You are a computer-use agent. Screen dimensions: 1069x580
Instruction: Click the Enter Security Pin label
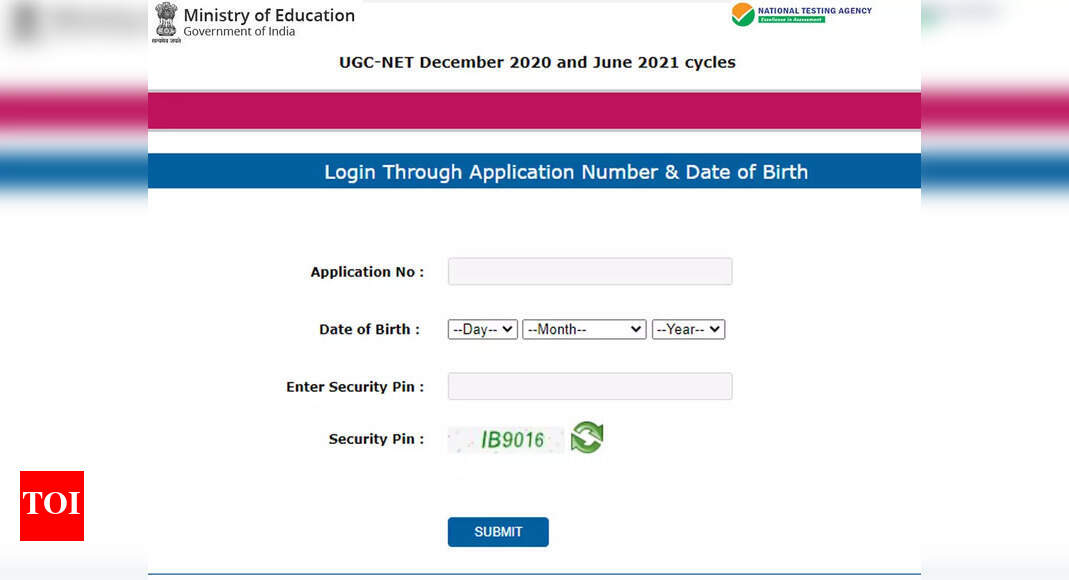point(355,387)
